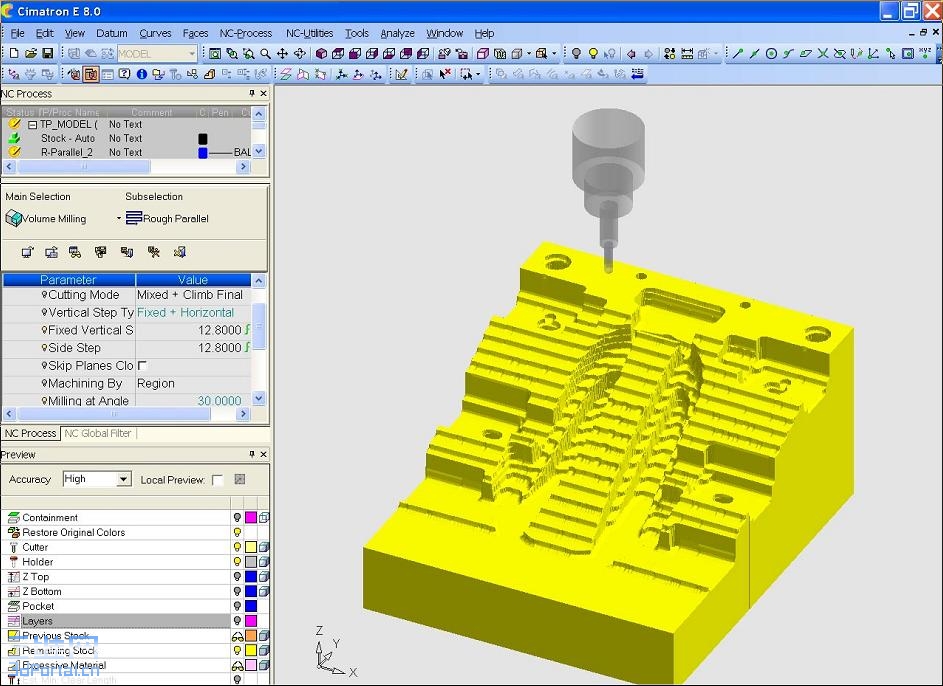
Task: Click the yellow light bulb show icon
Action: coord(593,54)
